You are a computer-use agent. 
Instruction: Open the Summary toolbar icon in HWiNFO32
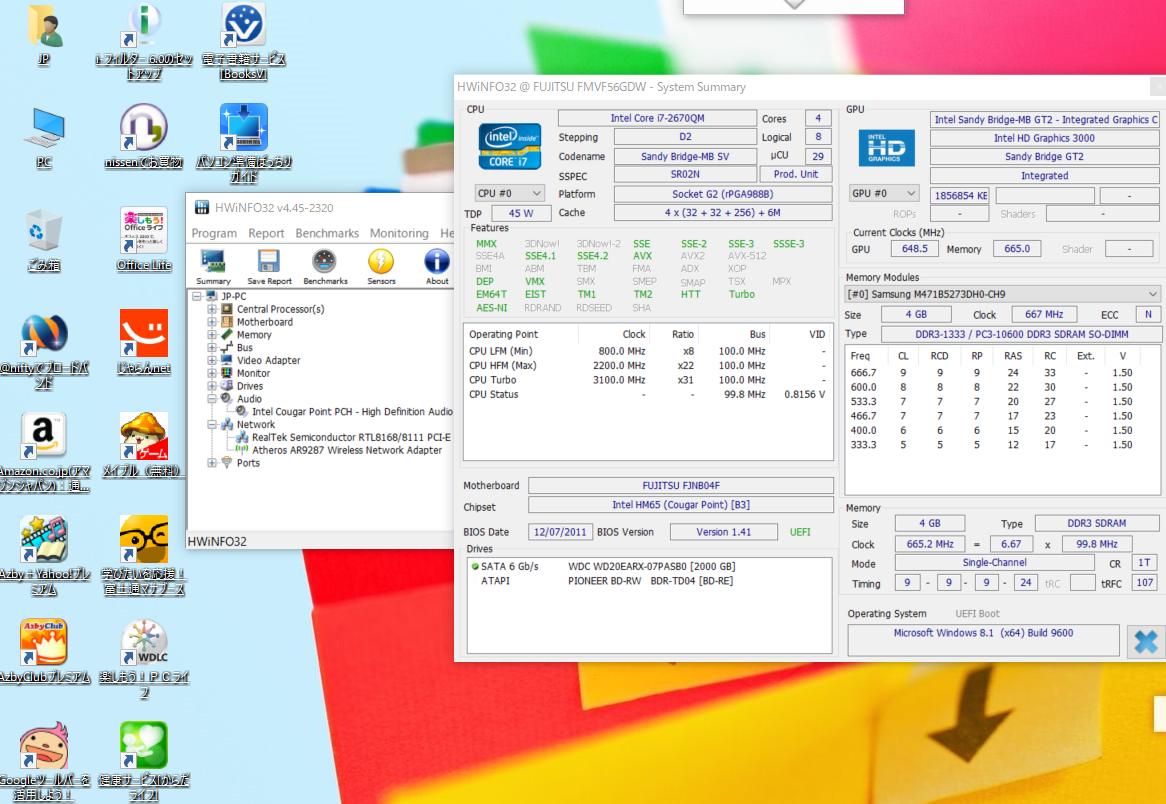[x=213, y=267]
